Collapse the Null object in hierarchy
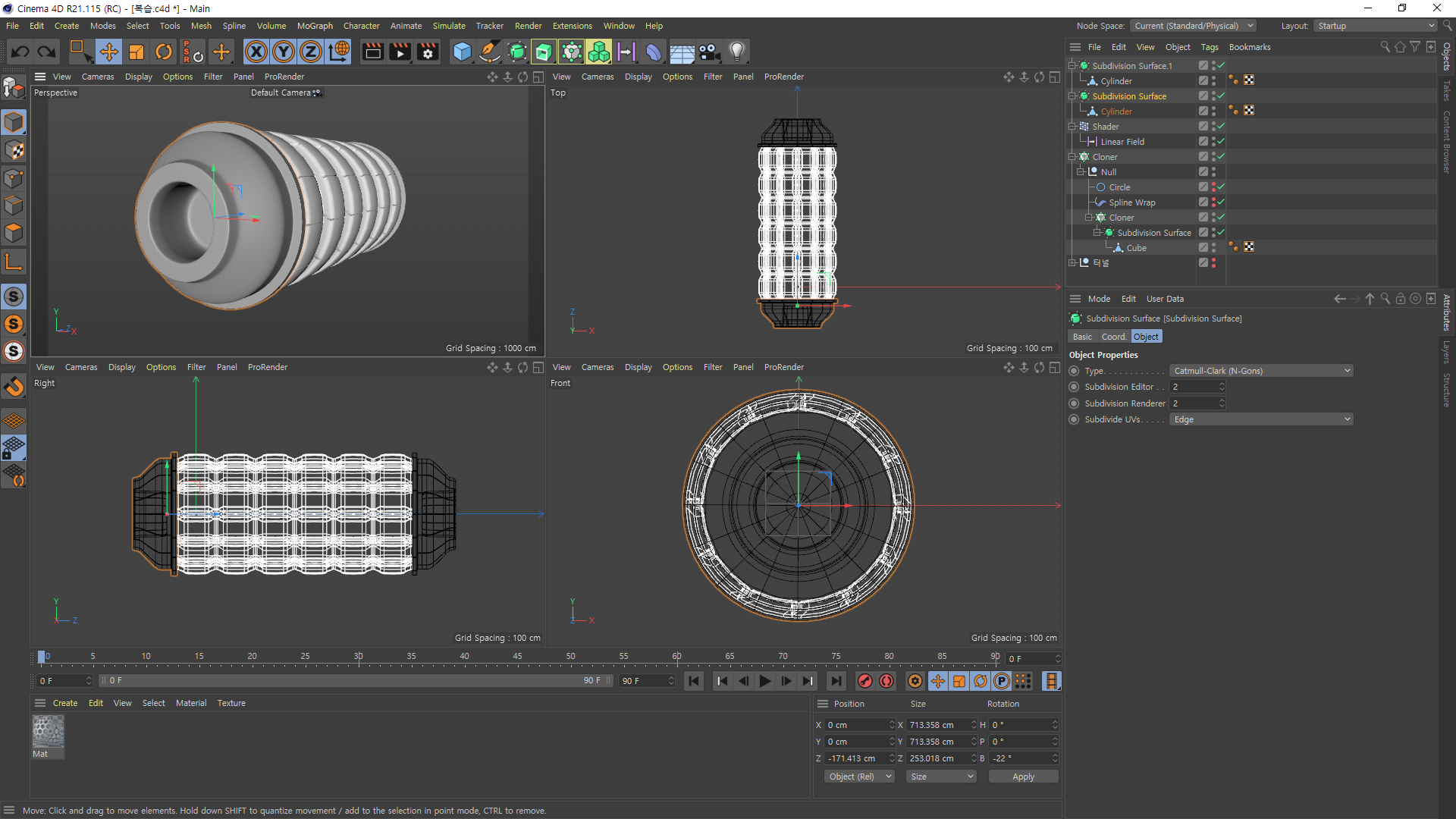1456x819 pixels. 1080,172
